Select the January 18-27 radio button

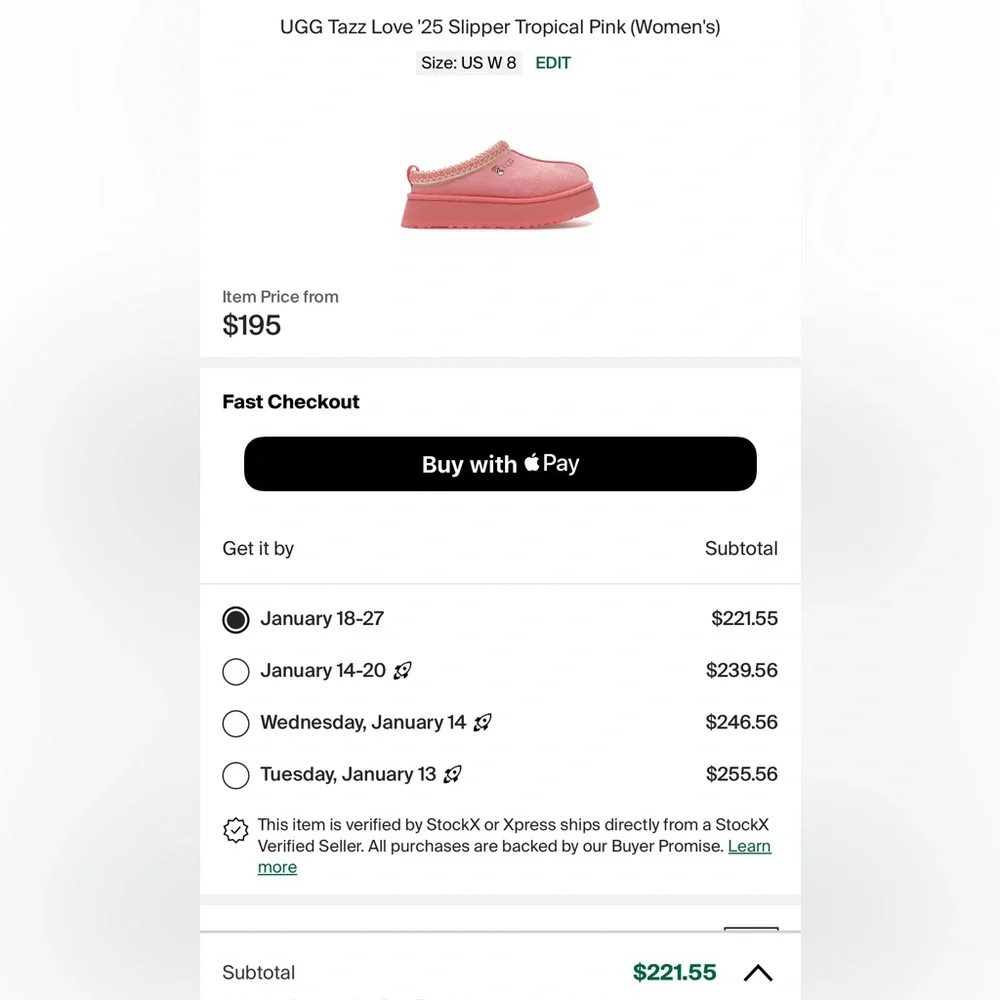click(236, 619)
